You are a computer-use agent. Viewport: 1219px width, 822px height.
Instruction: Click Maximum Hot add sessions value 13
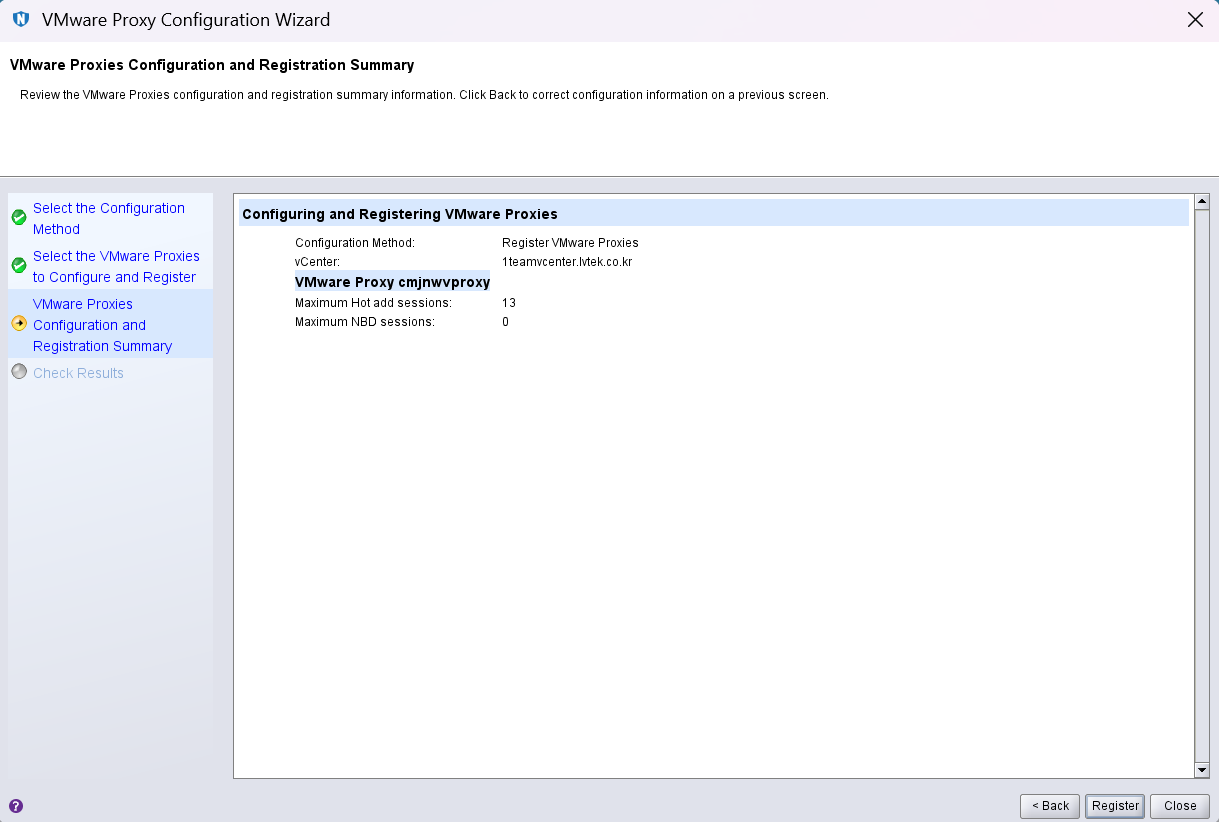tap(509, 302)
